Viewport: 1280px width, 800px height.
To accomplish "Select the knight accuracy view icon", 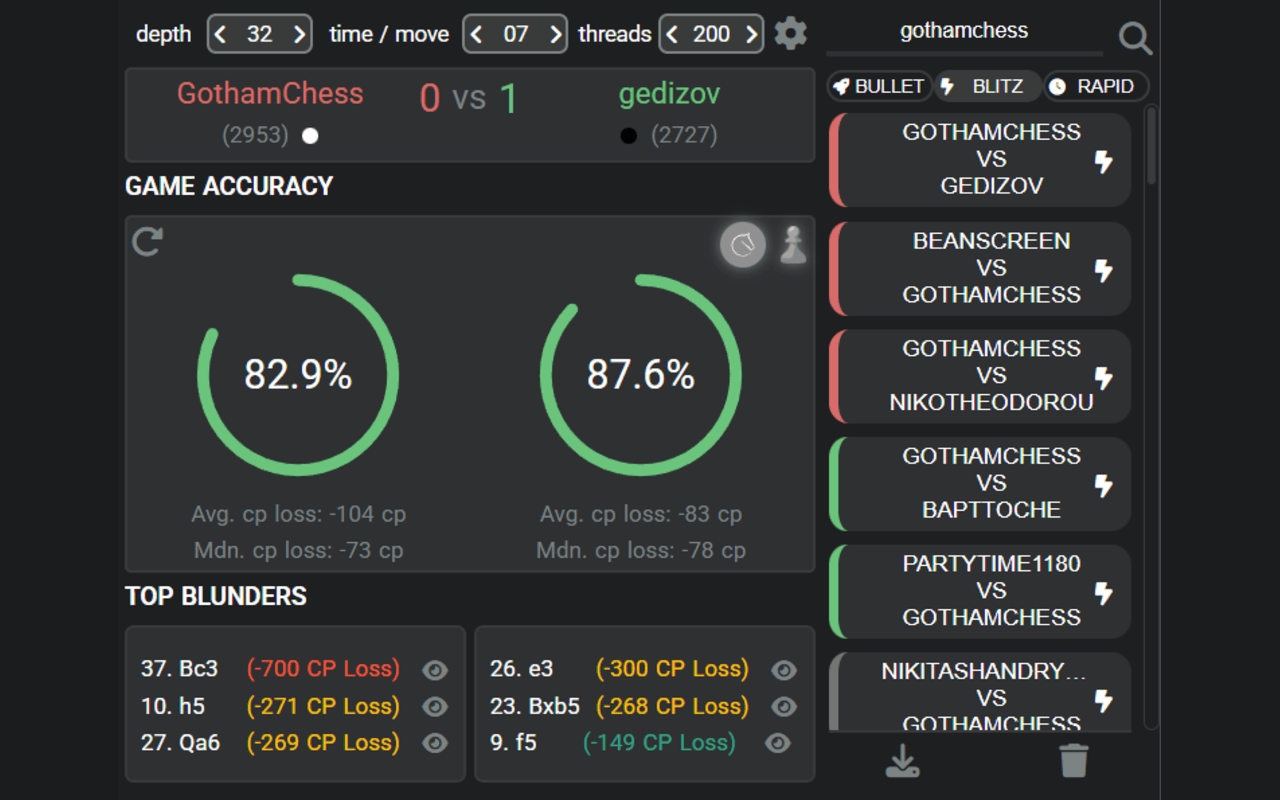I will [x=743, y=245].
